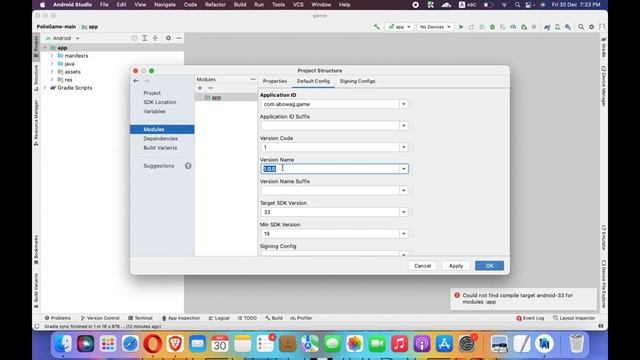Minimize the Modules list pane
640x360 pixels.
coord(253,79)
